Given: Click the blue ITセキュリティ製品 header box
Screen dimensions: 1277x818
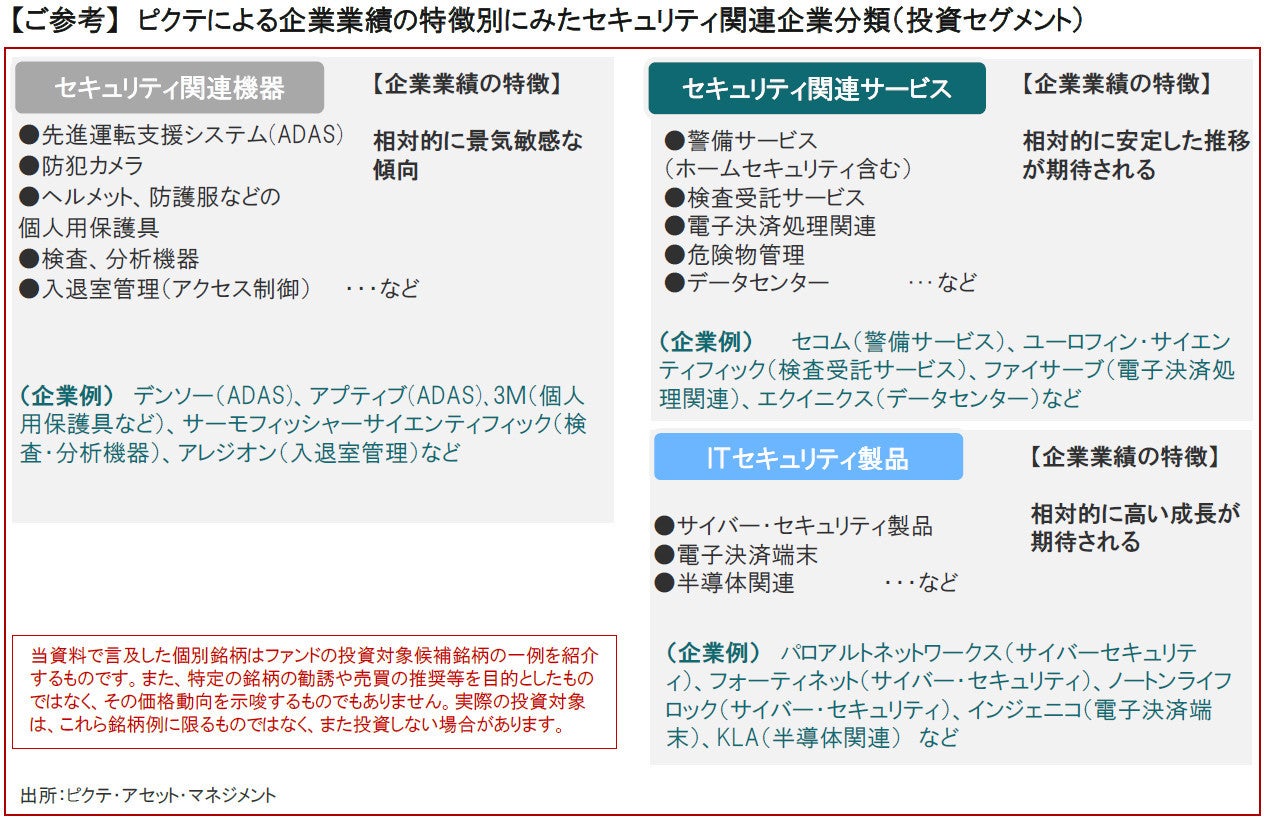Looking at the screenshot, I should (807, 458).
